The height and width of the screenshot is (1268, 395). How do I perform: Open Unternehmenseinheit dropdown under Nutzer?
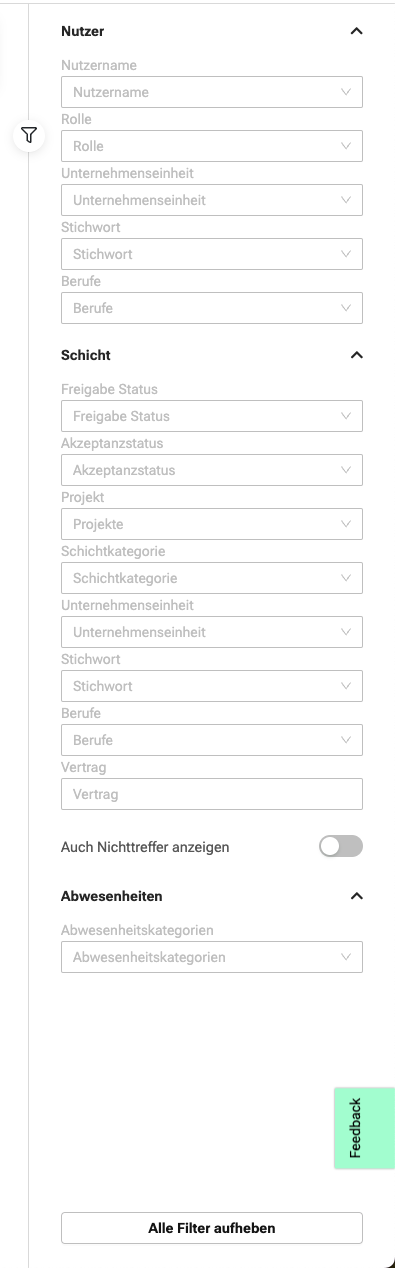212,200
